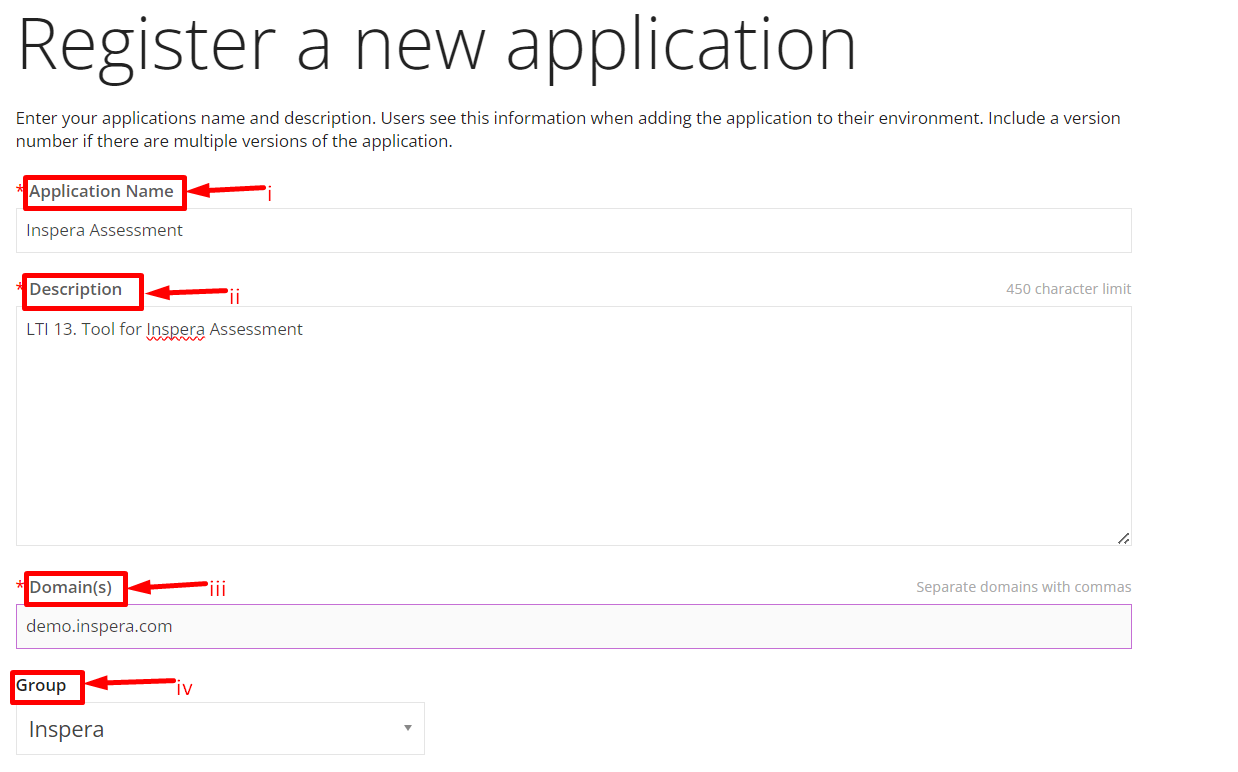Click the required asterisk beside Application Name

pos(19,189)
